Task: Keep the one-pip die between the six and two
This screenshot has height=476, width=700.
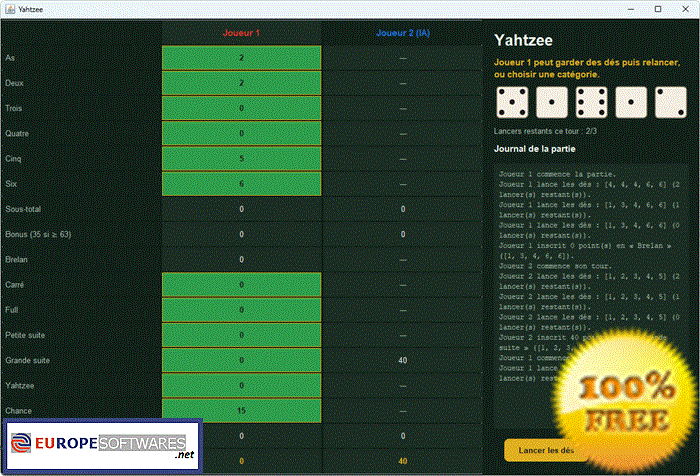Action: (631, 102)
